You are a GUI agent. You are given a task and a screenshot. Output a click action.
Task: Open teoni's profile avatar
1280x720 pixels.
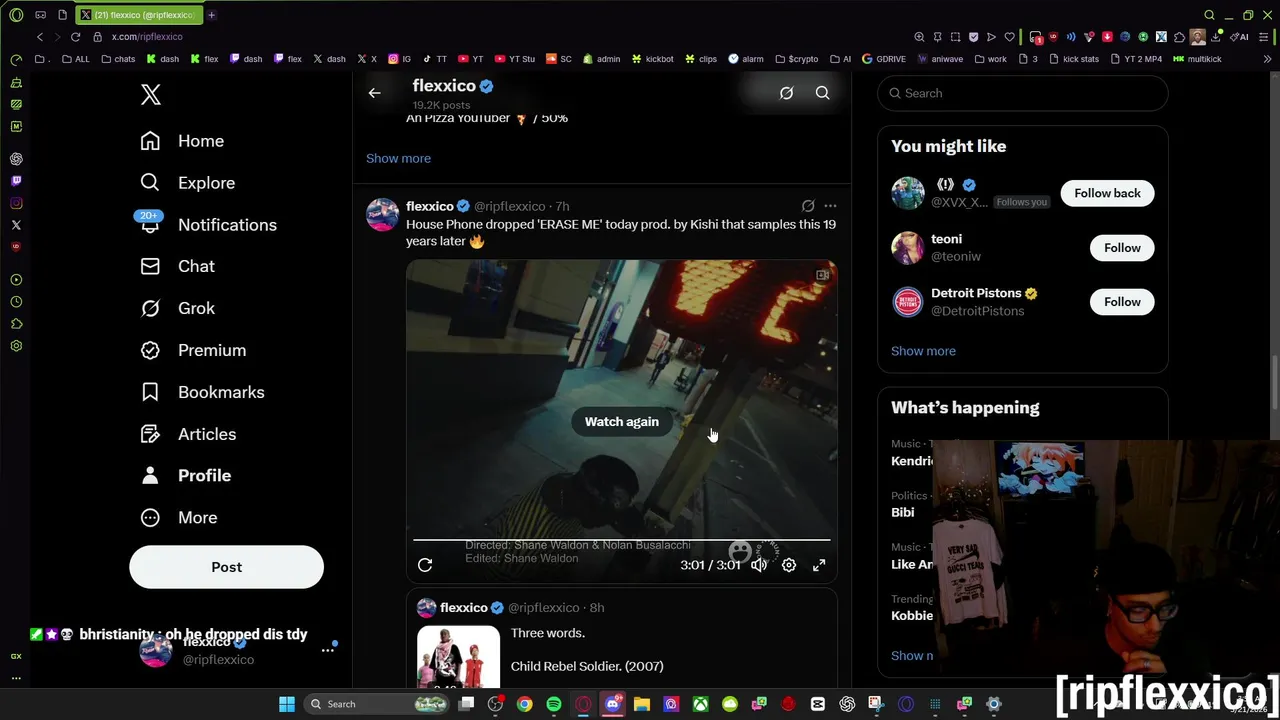908,248
